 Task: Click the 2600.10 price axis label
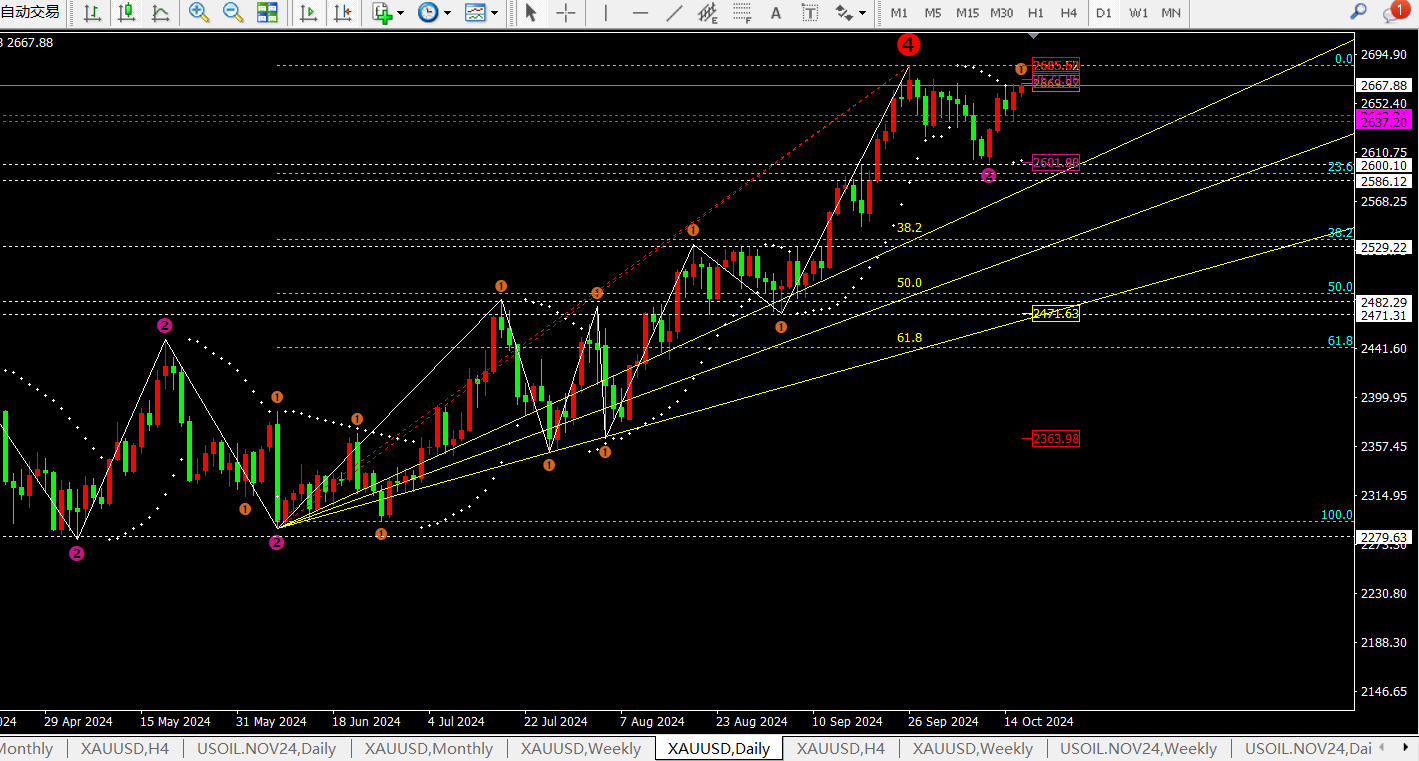1385,166
